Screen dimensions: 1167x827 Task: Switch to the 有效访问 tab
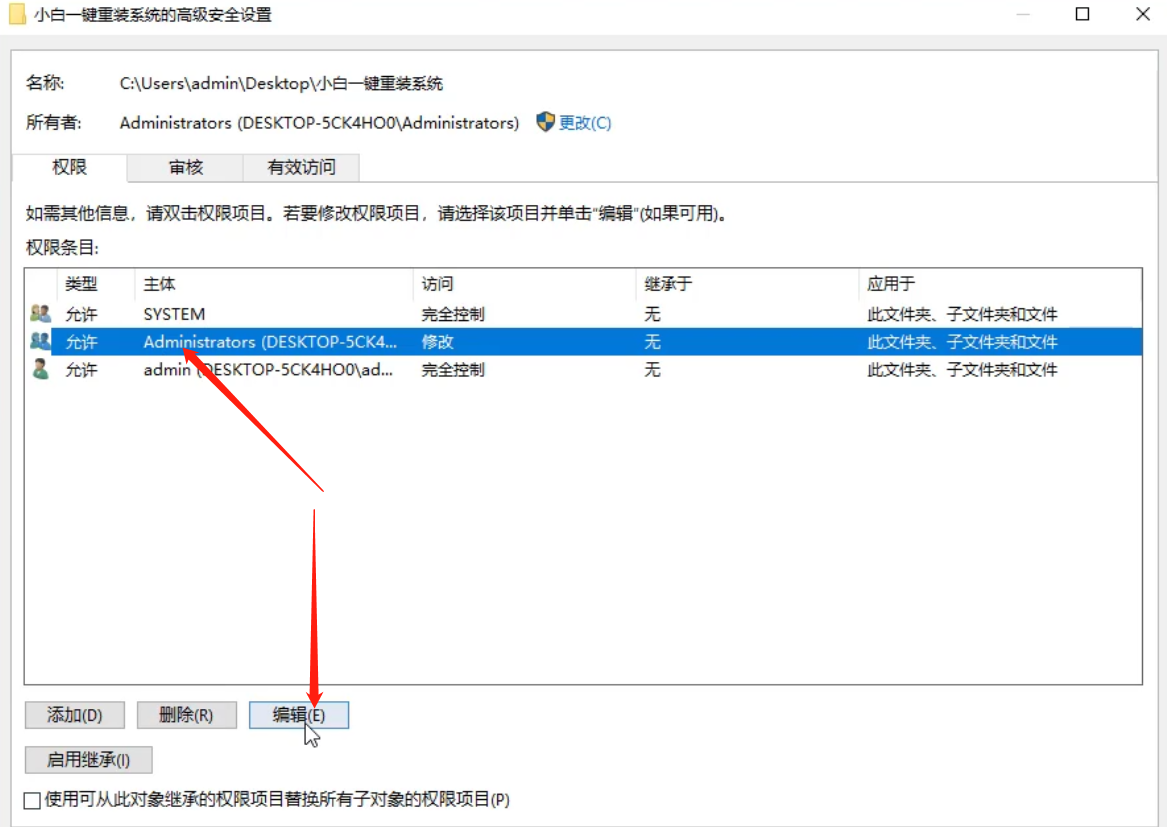(299, 167)
